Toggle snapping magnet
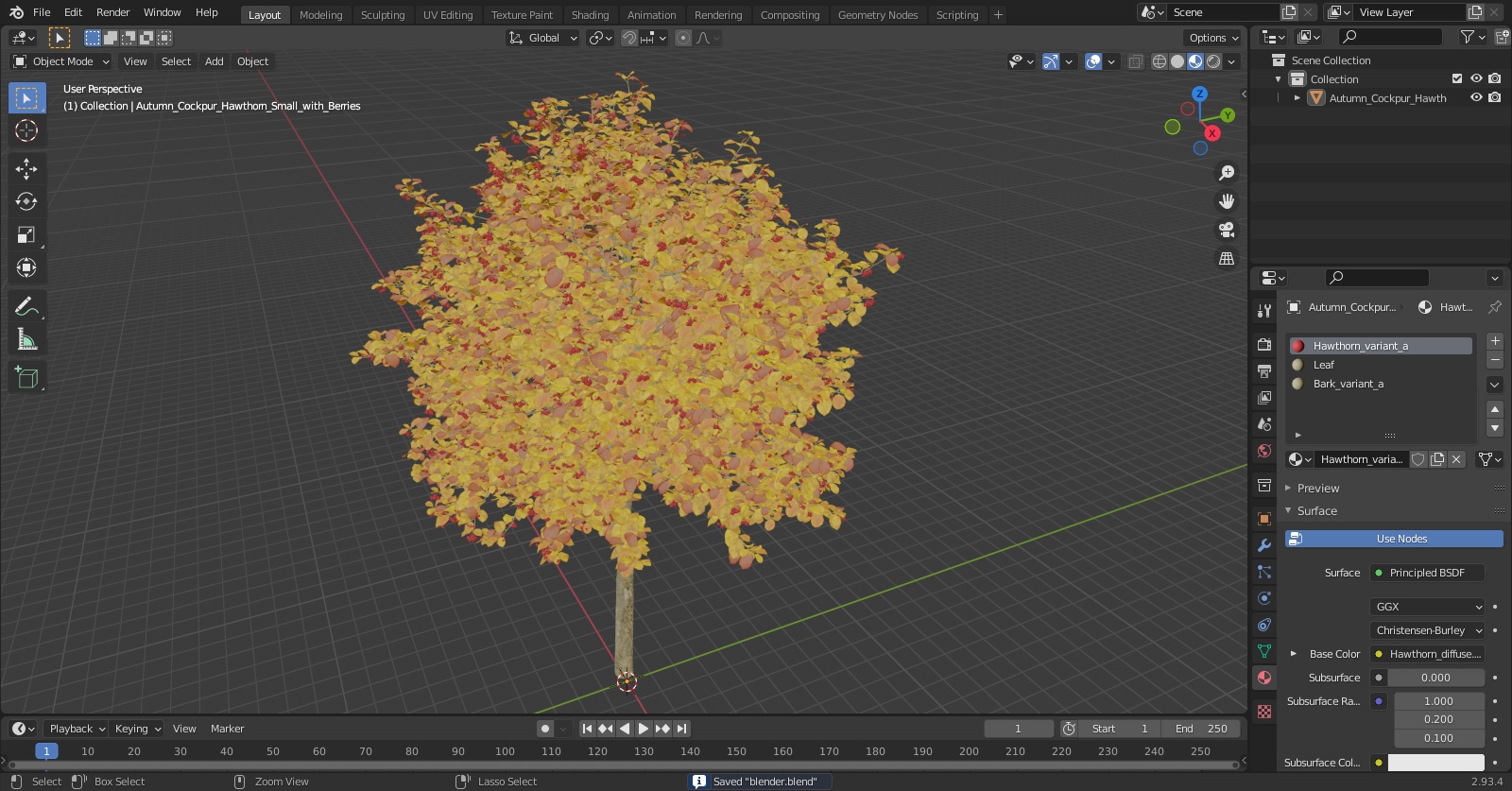Image resolution: width=1512 pixels, height=791 pixels. pos(628,38)
